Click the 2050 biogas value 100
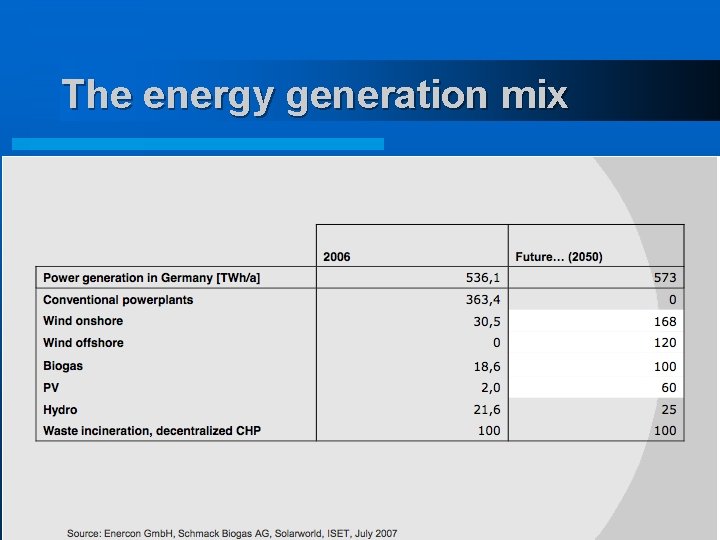The height and width of the screenshot is (540, 720). (665, 366)
